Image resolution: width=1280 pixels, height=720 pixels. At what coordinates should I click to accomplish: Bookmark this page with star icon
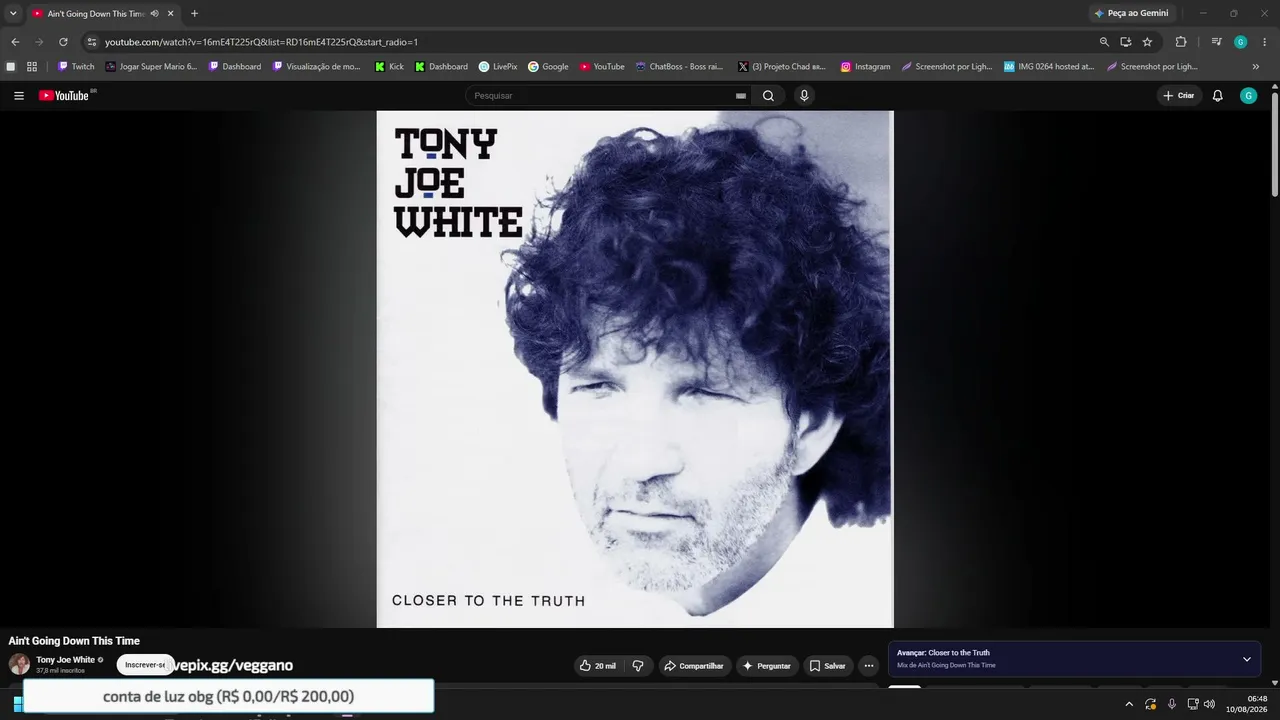tap(1147, 42)
